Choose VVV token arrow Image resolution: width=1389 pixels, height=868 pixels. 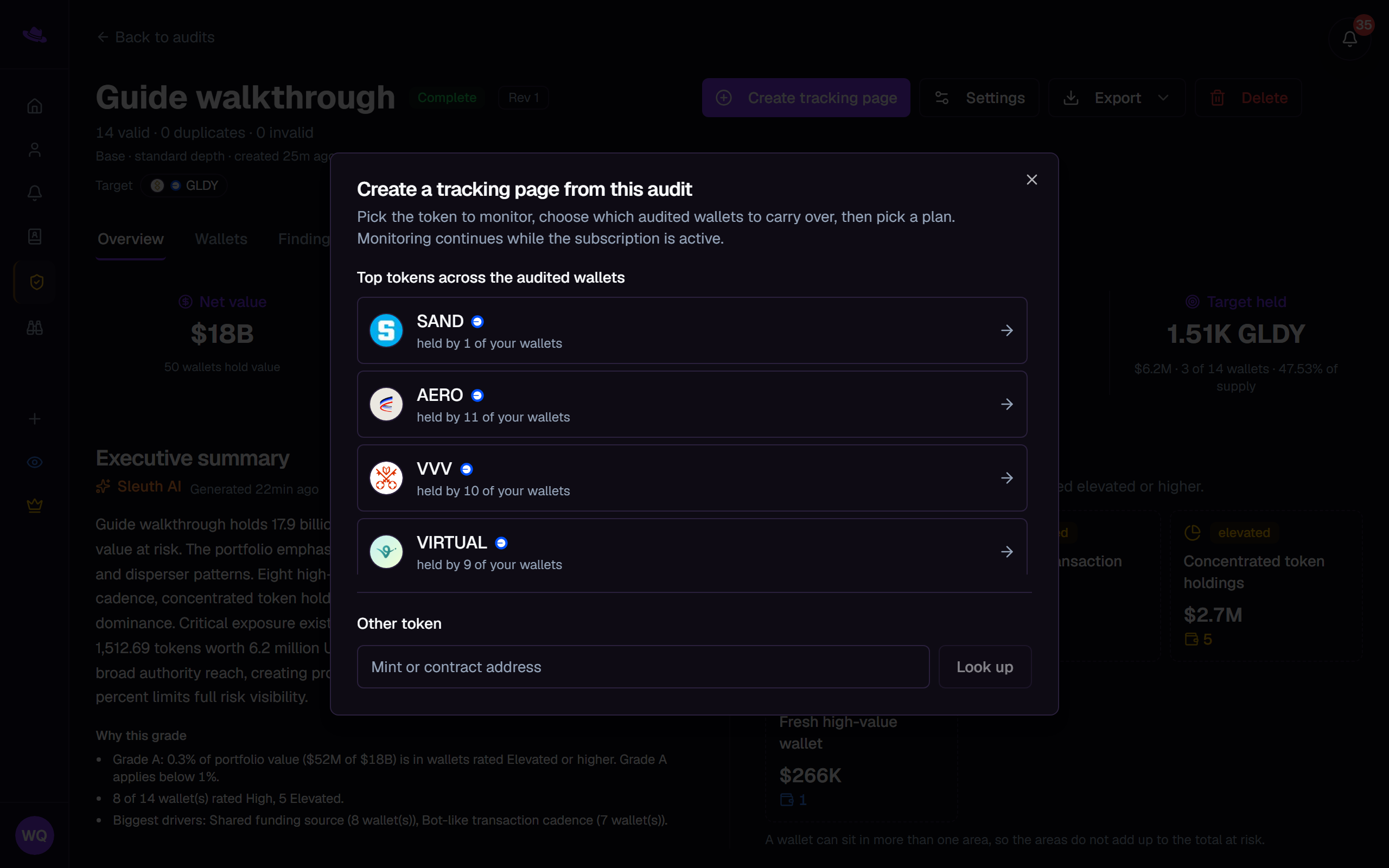click(x=1006, y=478)
